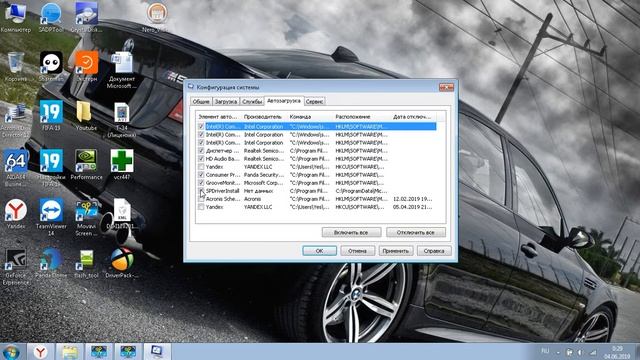The height and width of the screenshot is (360, 640).
Task: Launch Yandex browser from the taskbar
Action: click(x=40, y=352)
